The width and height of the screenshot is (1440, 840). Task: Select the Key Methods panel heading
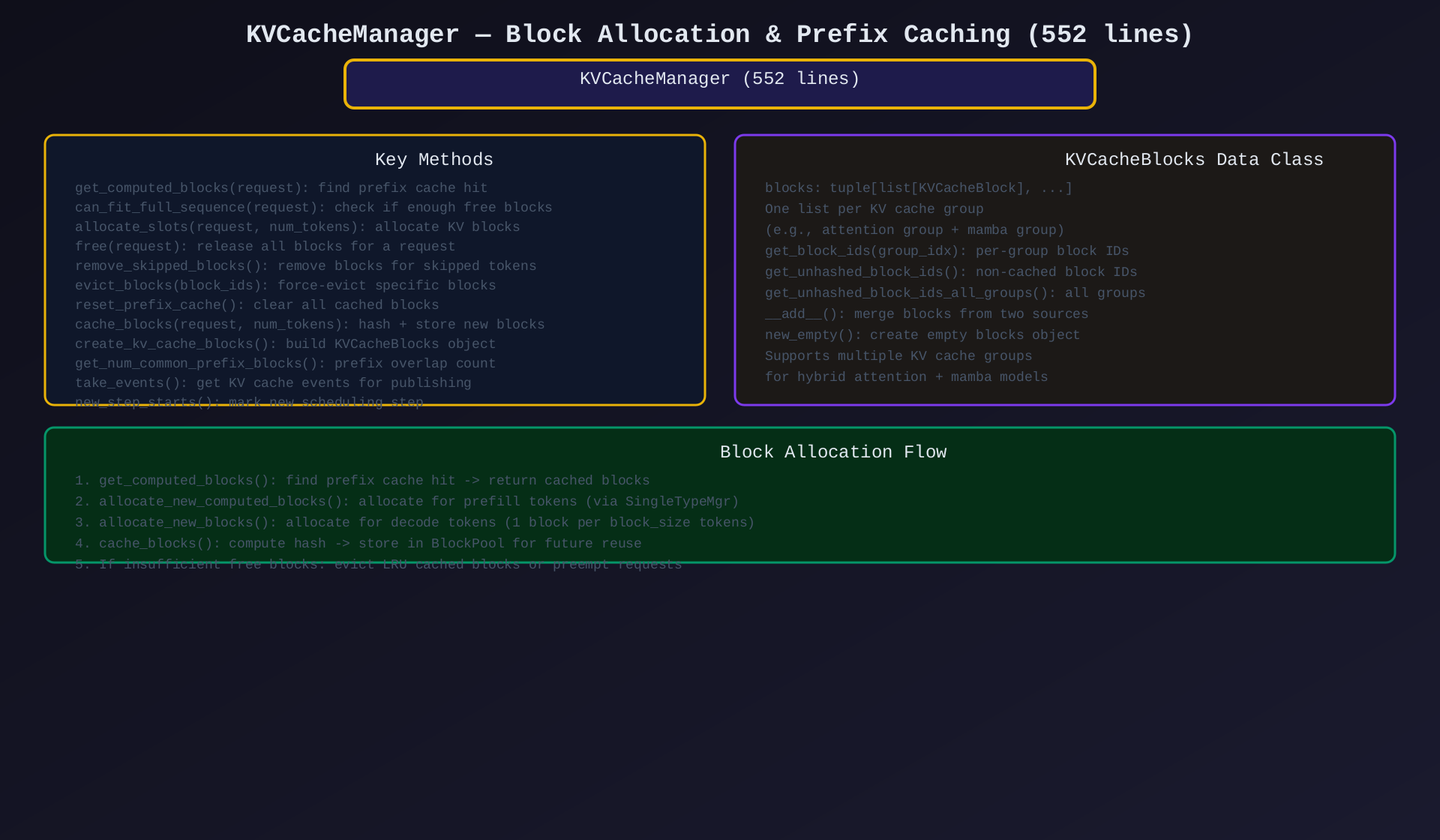[433, 159]
